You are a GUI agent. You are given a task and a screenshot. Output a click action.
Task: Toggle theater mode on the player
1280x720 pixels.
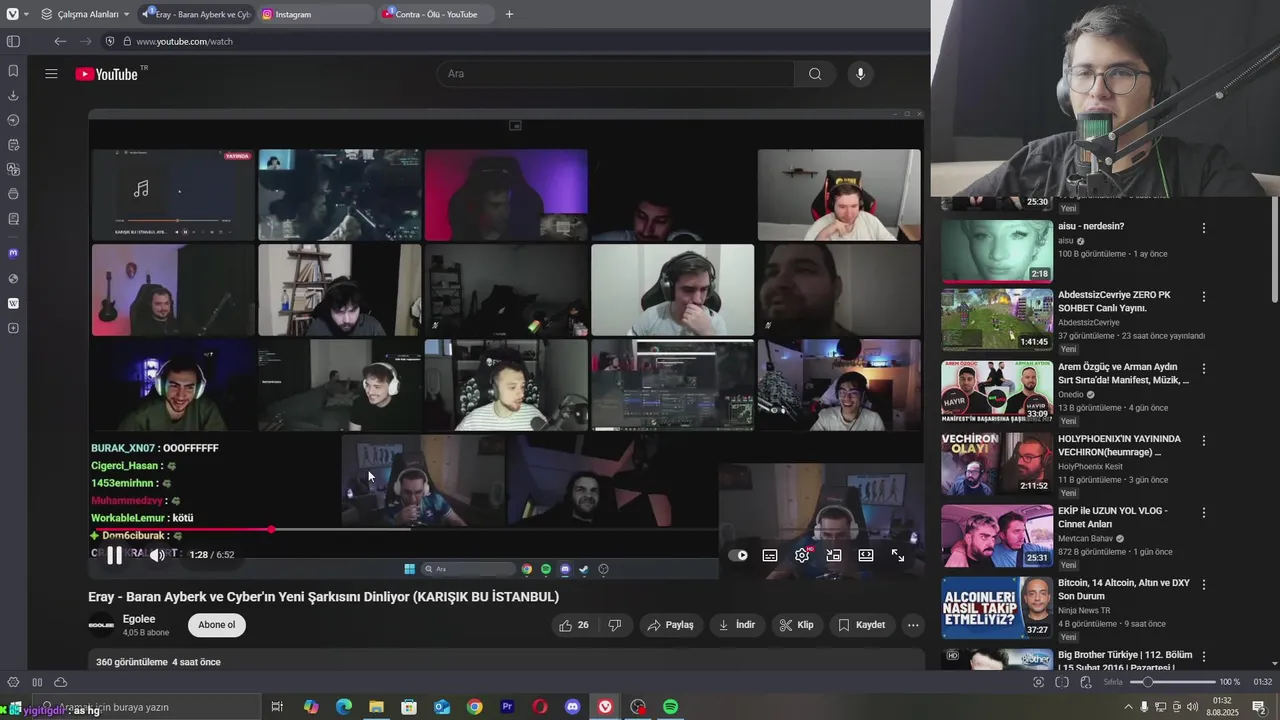(866, 555)
